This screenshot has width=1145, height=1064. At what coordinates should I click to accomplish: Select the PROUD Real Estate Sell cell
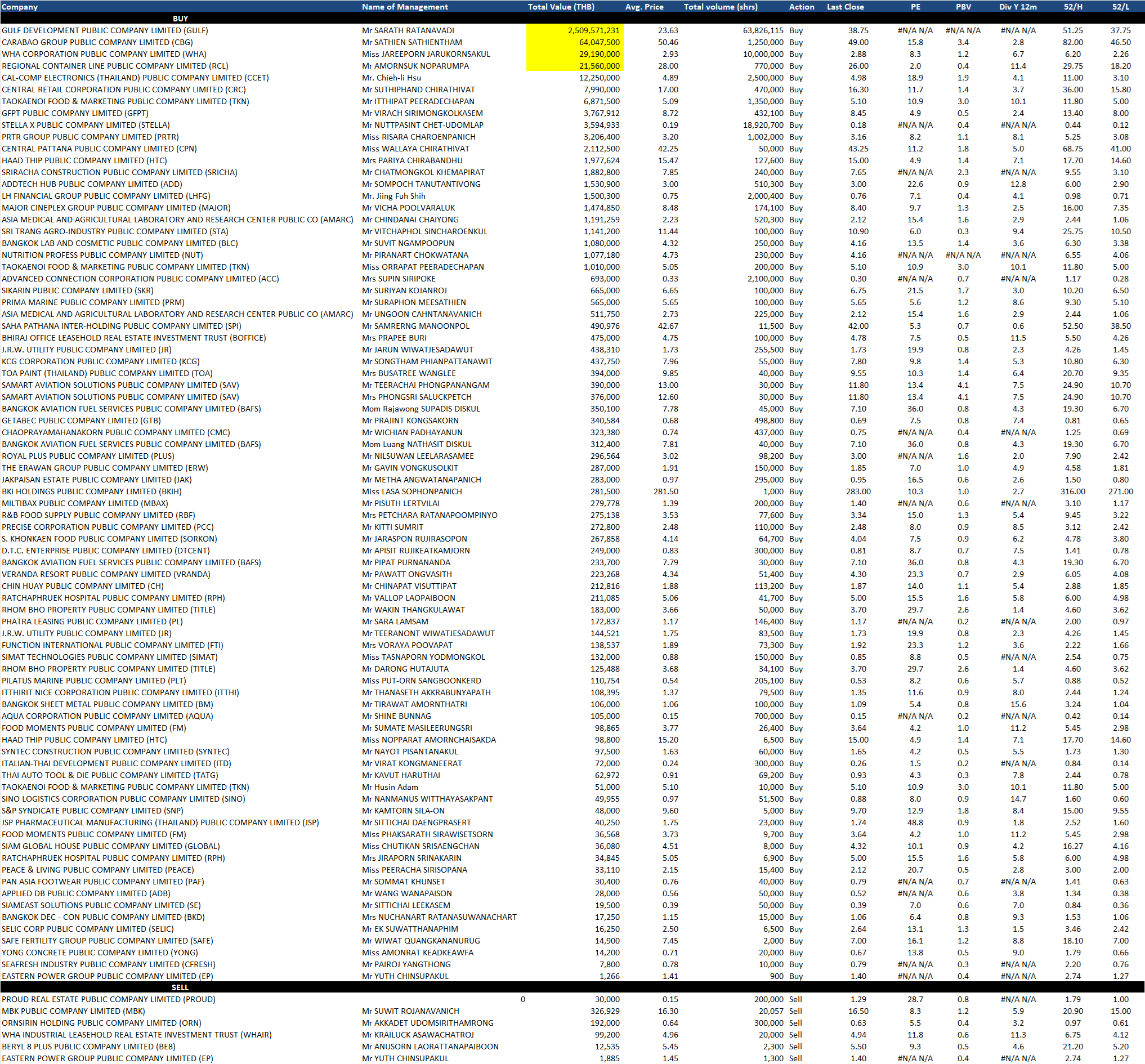coord(795,999)
